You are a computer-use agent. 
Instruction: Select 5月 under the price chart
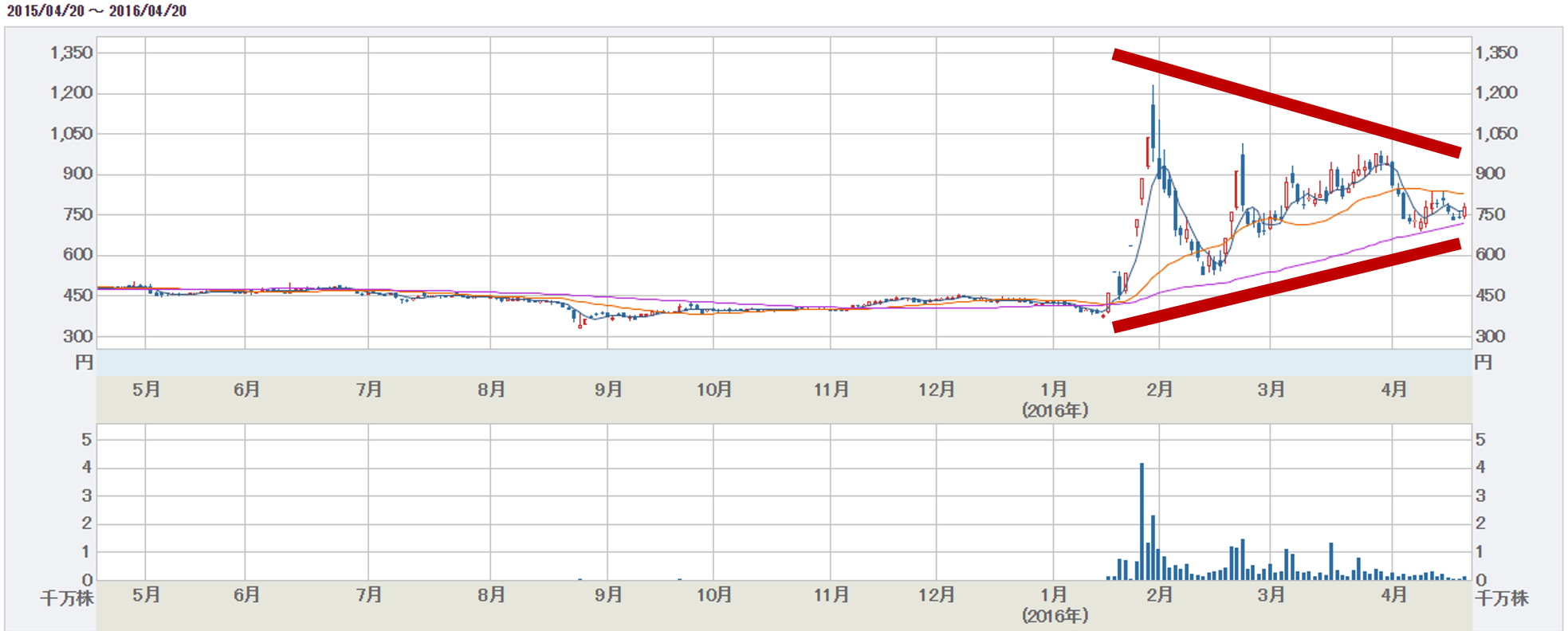pos(146,390)
